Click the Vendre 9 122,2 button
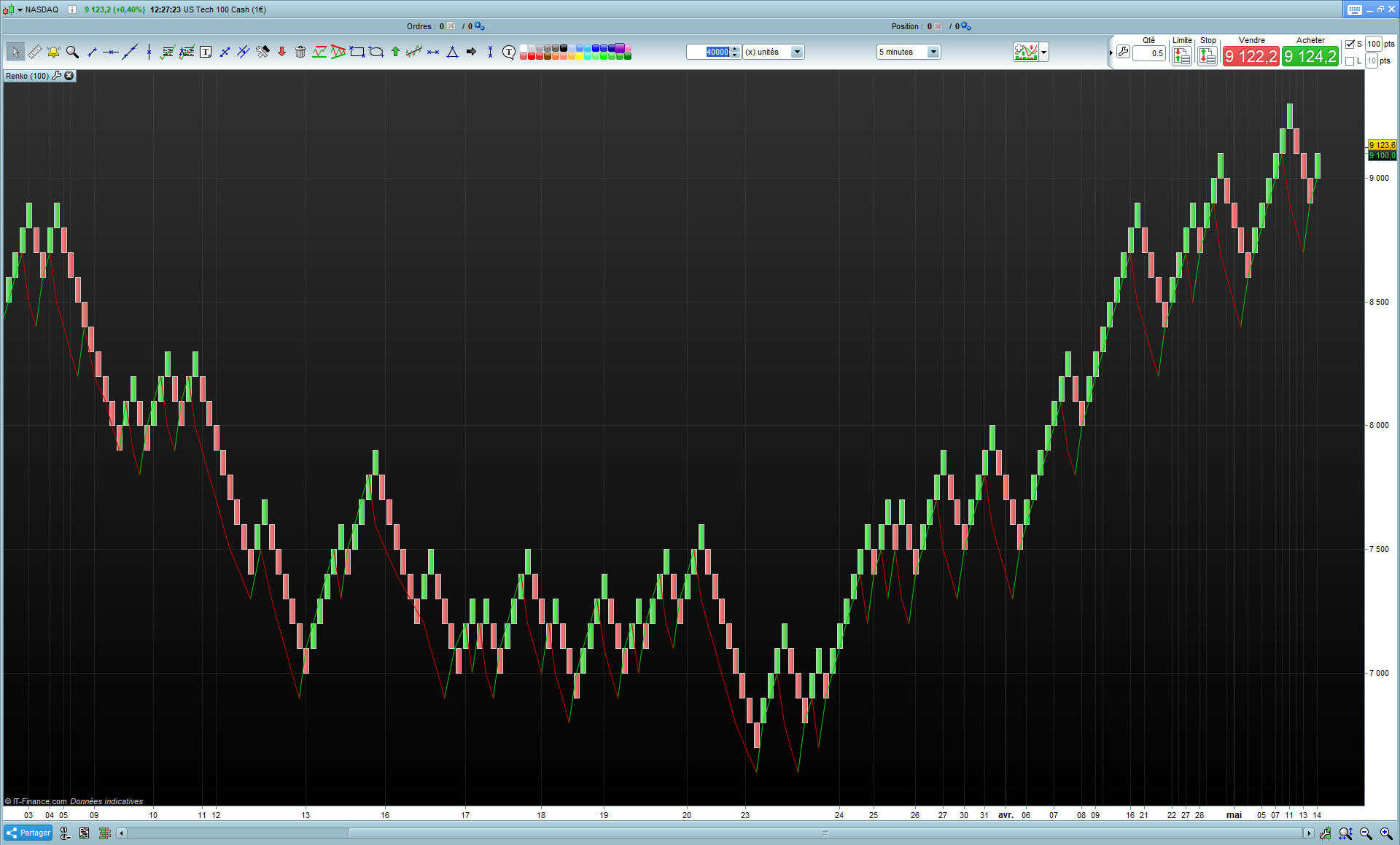This screenshot has width=1400, height=845. (x=1251, y=56)
